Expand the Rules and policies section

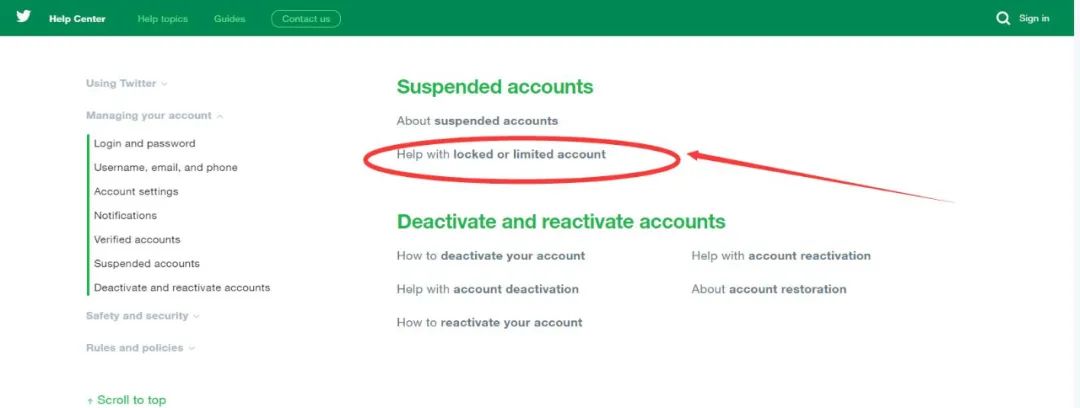(x=139, y=348)
